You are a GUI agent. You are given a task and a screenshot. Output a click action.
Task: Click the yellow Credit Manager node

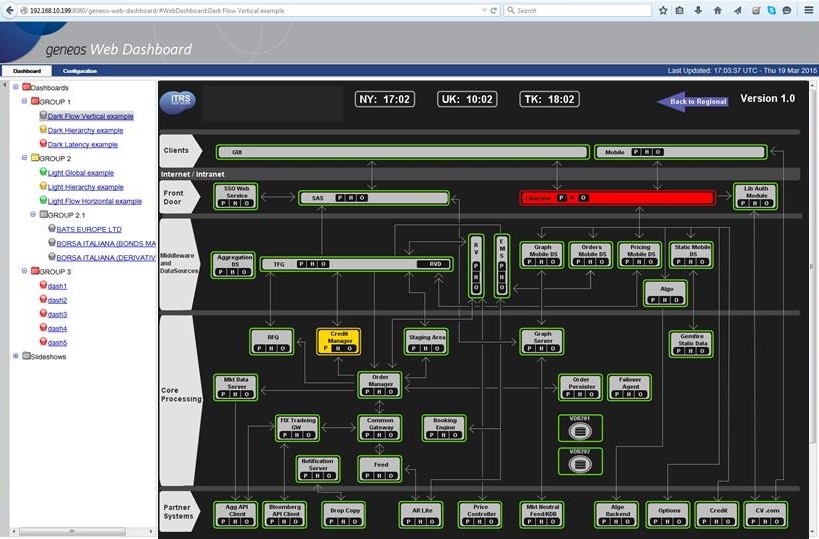[338, 342]
